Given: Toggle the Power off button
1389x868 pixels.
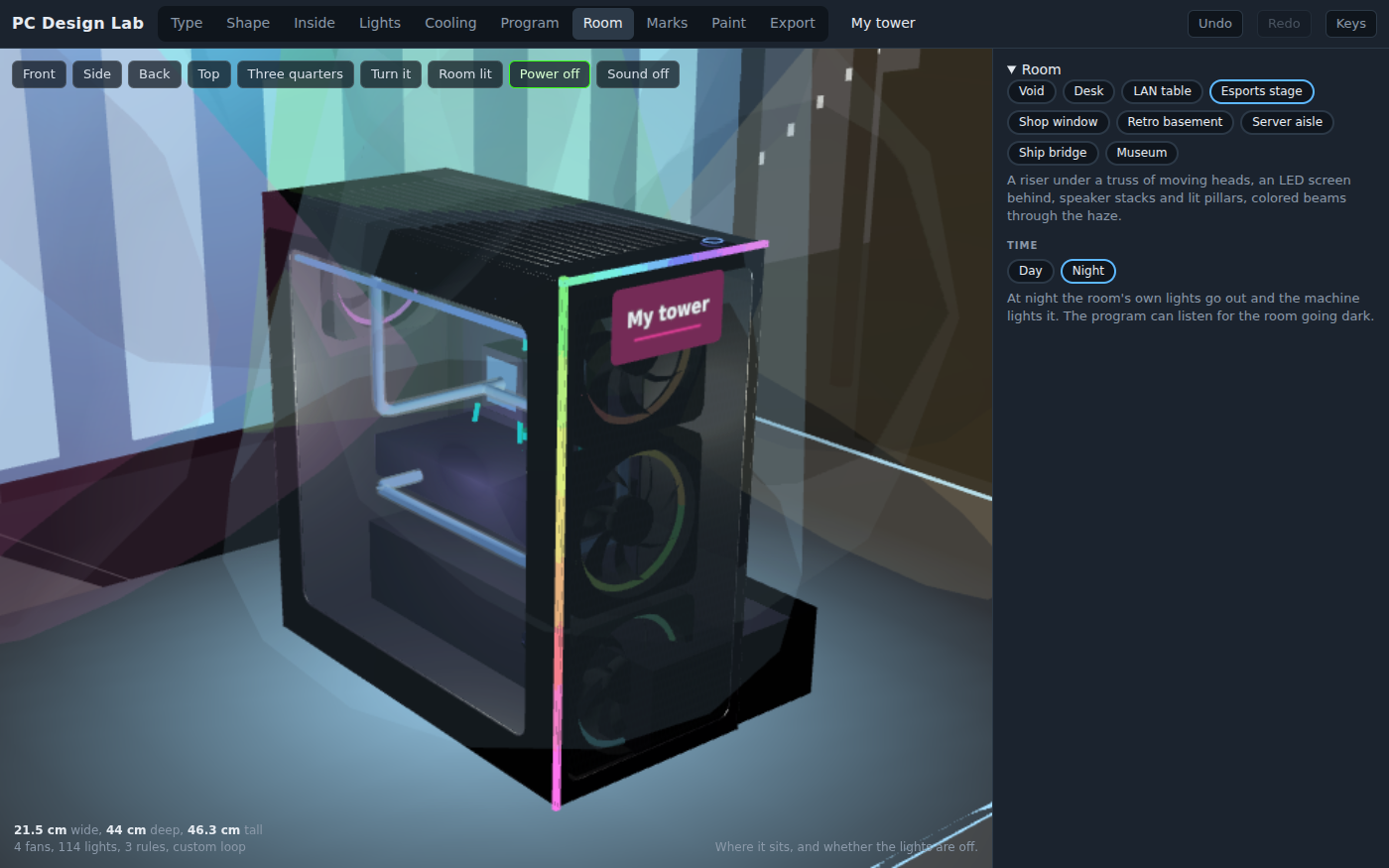Looking at the screenshot, I should tap(550, 74).
